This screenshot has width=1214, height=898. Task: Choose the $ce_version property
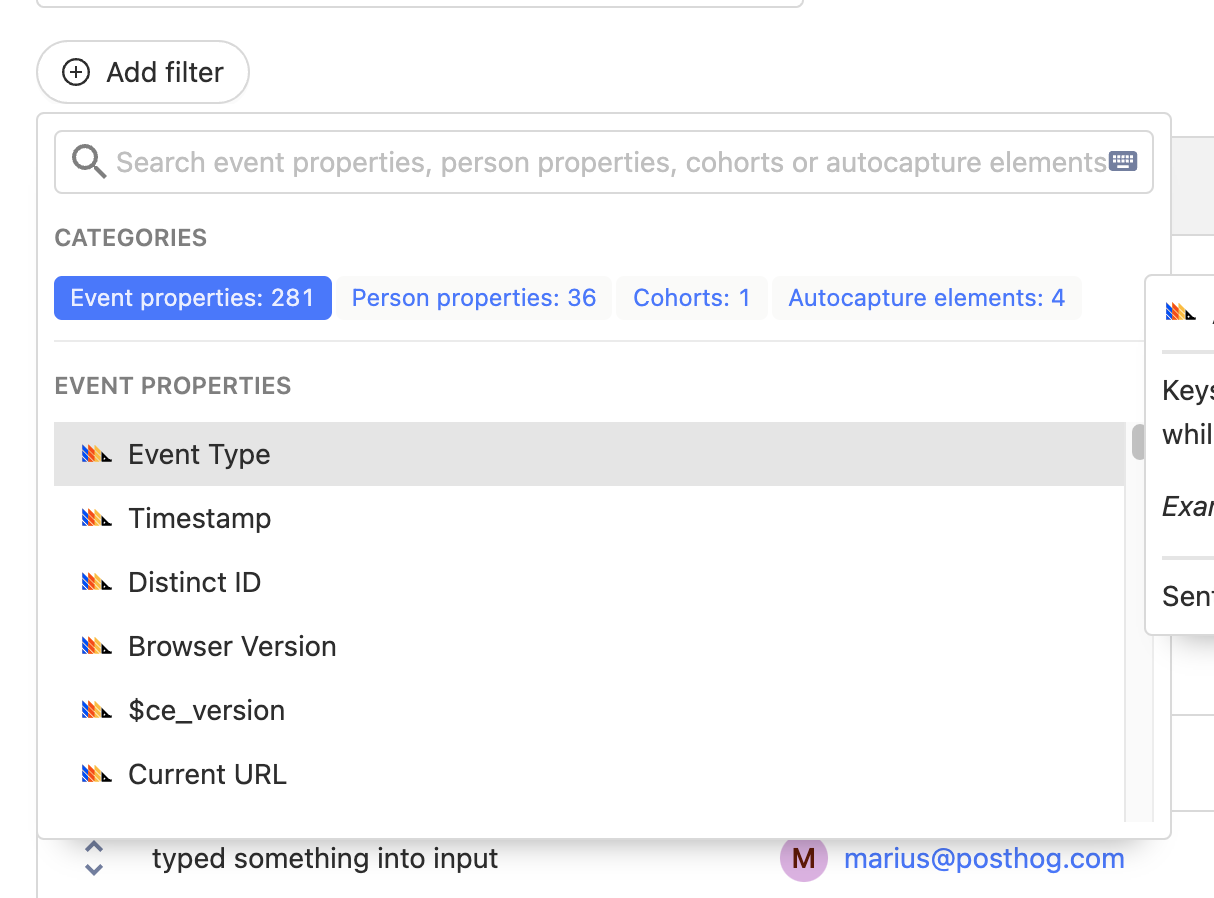click(206, 710)
